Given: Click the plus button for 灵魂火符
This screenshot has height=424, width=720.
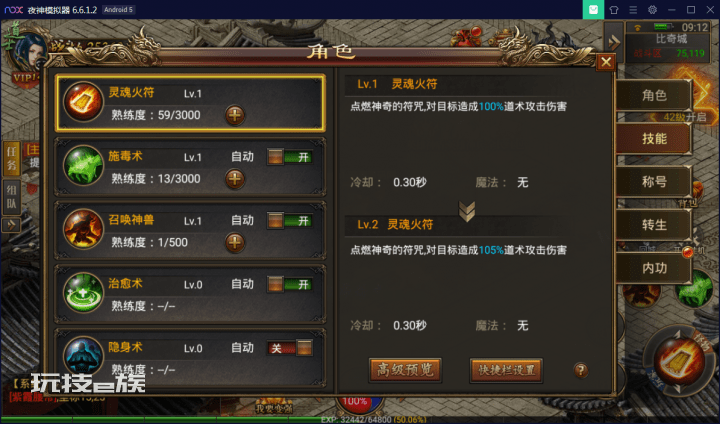Looking at the screenshot, I should 235,115.
